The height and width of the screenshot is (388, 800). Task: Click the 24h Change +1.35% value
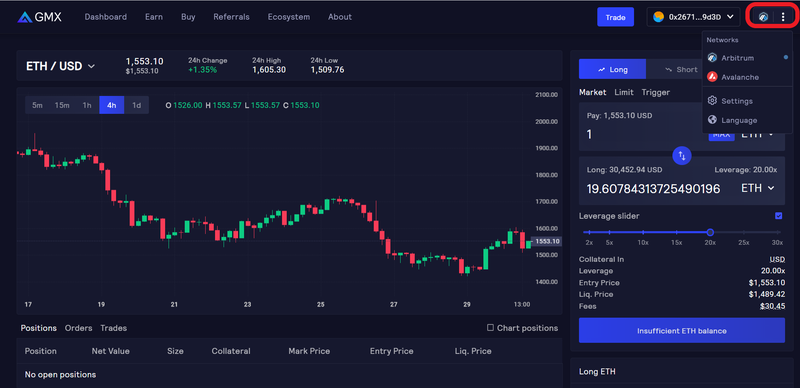tap(202, 69)
